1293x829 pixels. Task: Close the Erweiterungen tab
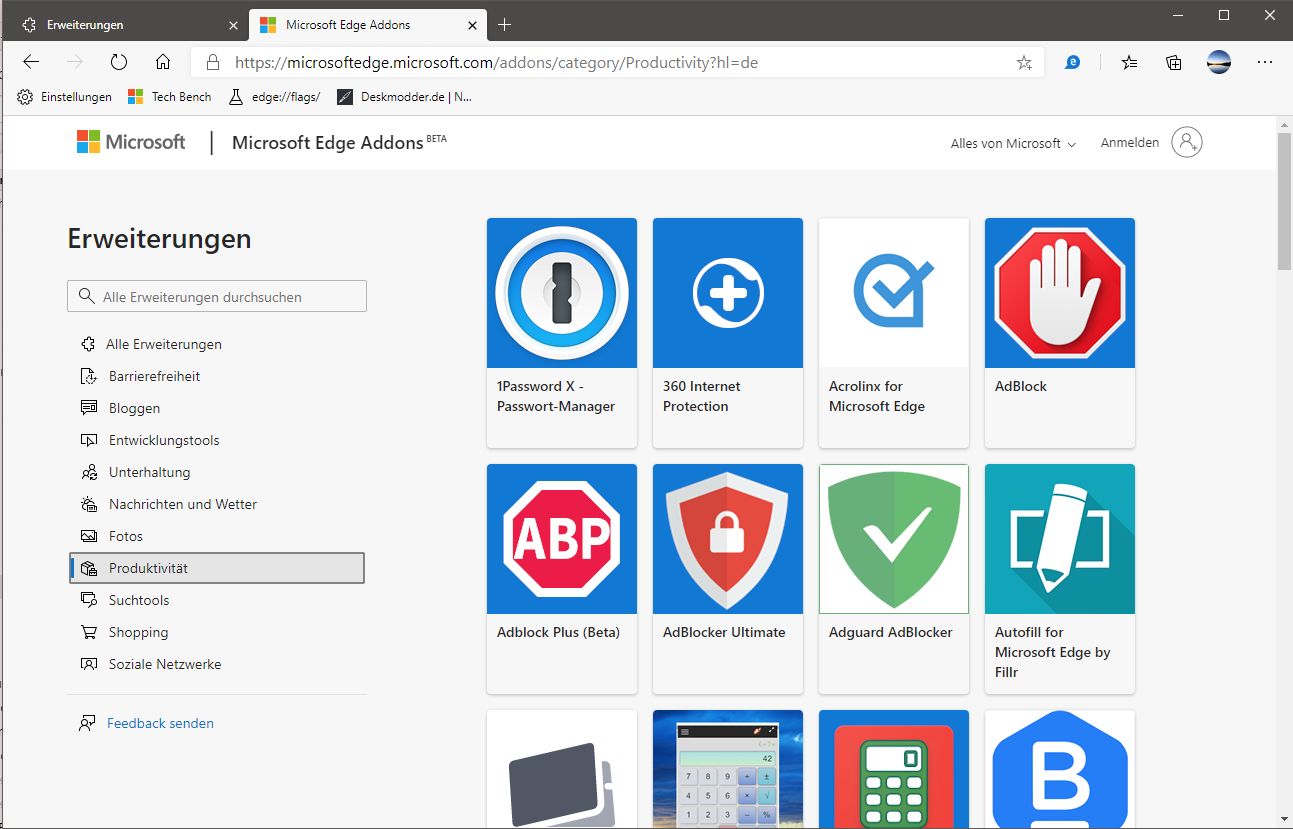coord(233,24)
